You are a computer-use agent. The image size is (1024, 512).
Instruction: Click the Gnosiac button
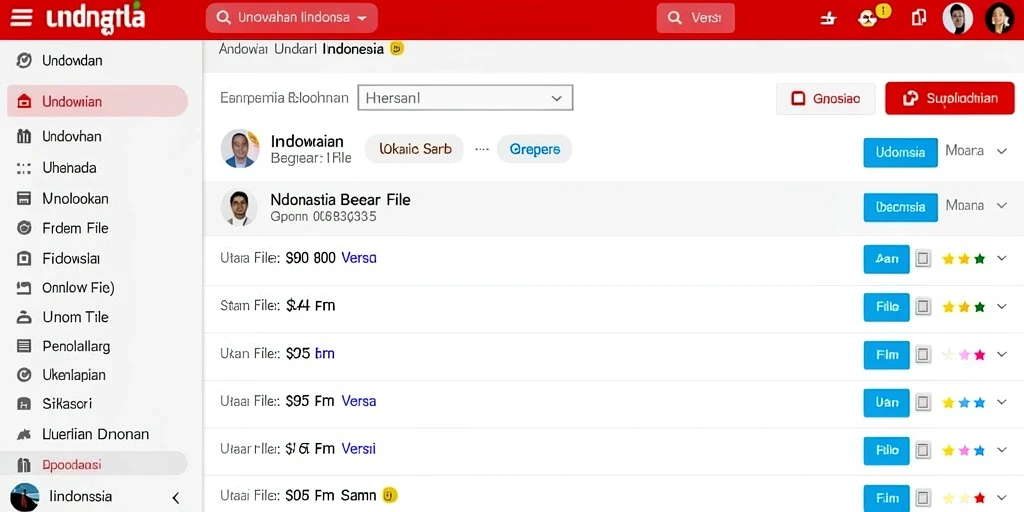click(825, 99)
